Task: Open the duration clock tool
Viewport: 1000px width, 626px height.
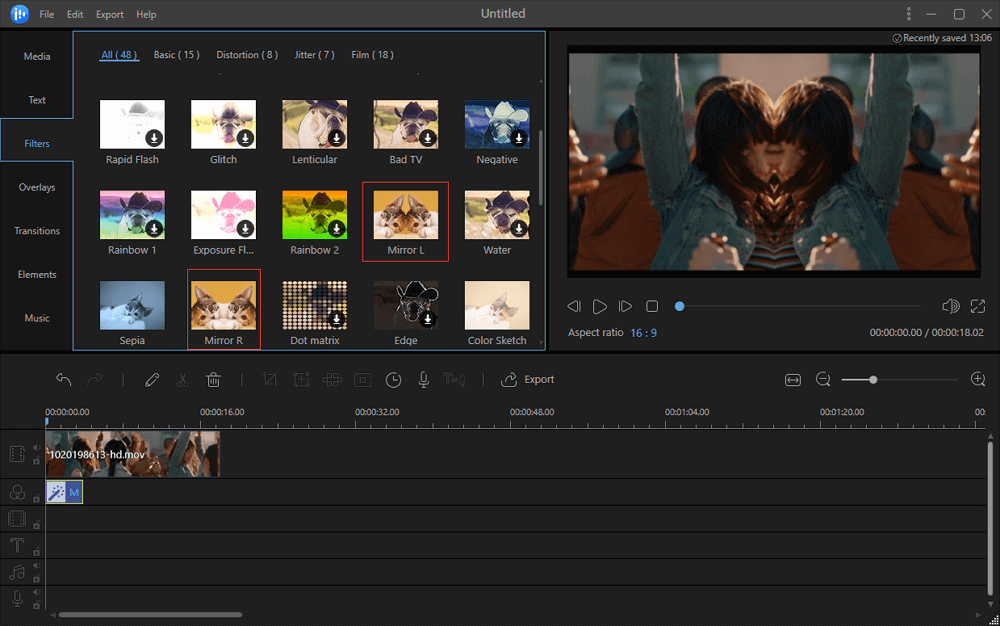Action: 393,380
